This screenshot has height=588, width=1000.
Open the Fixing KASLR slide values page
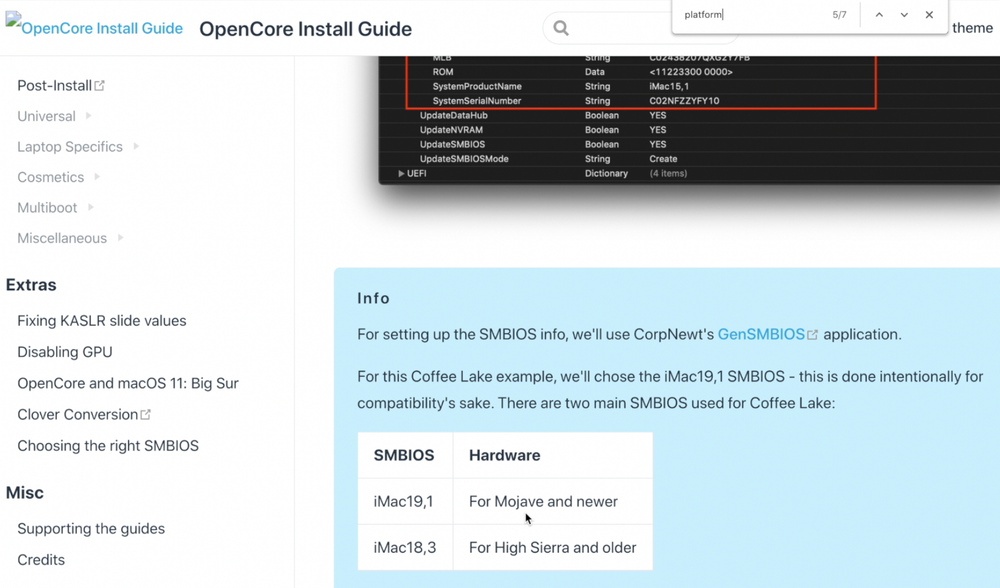click(101, 320)
